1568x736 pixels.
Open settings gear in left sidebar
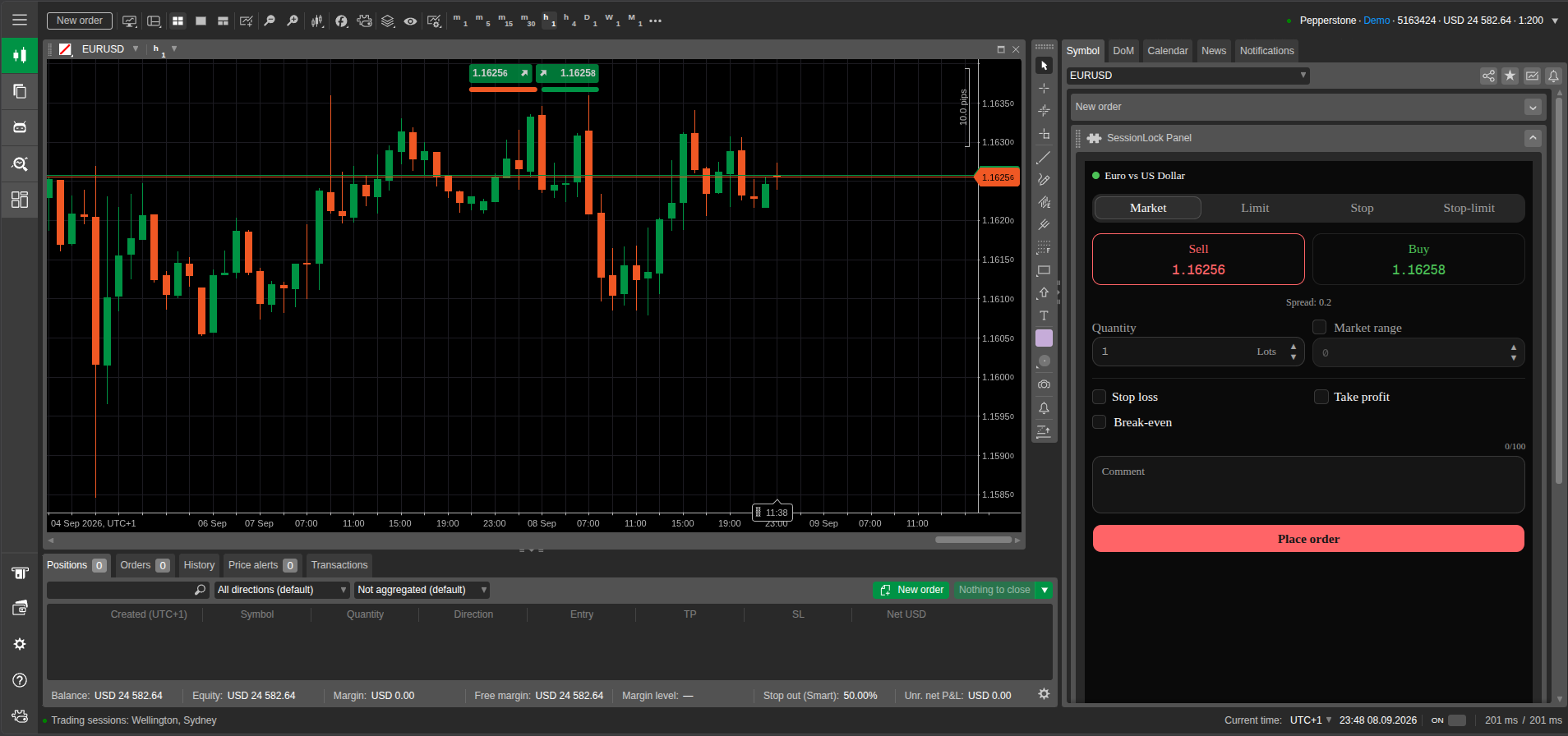pos(20,644)
